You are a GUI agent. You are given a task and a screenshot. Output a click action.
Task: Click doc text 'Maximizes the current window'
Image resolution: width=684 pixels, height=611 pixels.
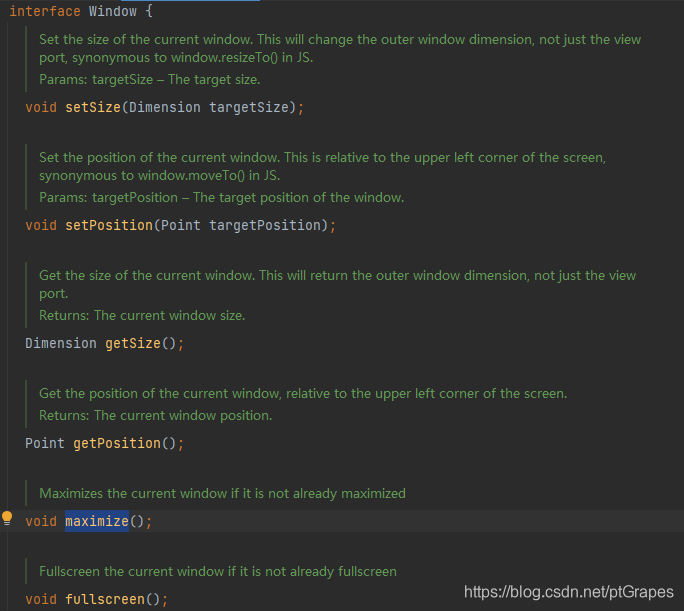[x=133, y=493]
